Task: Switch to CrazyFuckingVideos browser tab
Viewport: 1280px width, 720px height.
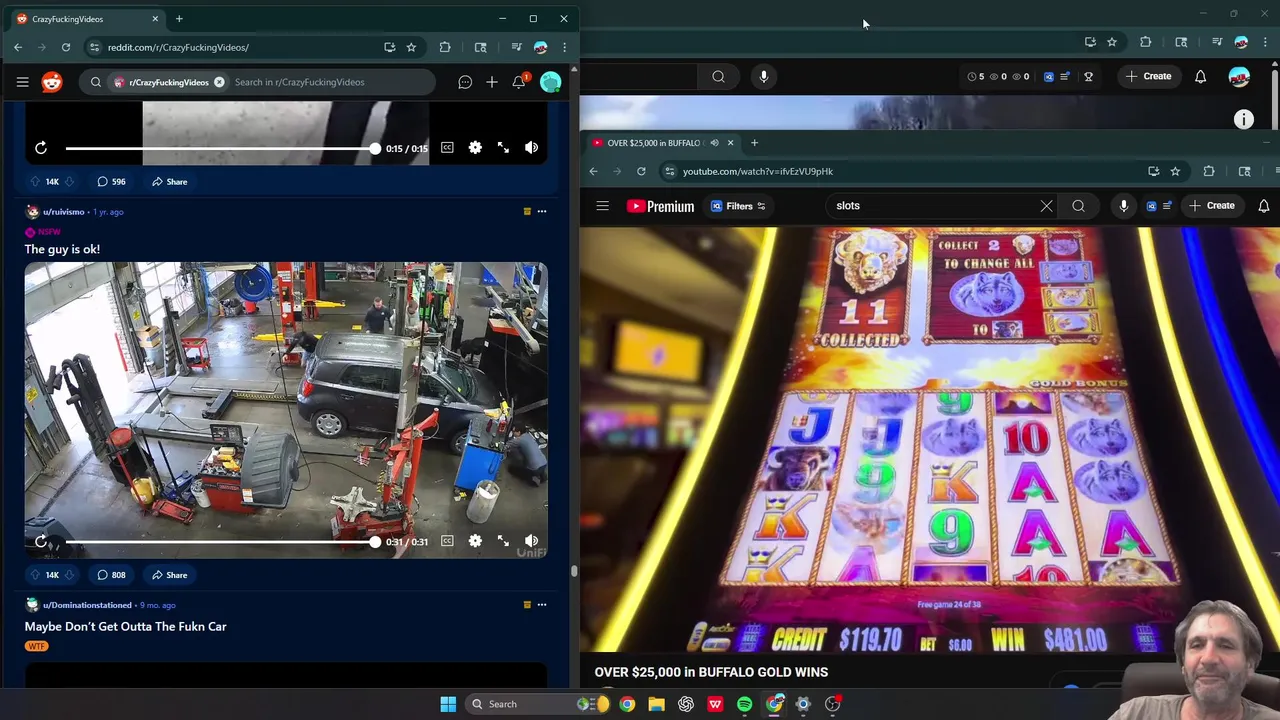Action: point(85,19)
